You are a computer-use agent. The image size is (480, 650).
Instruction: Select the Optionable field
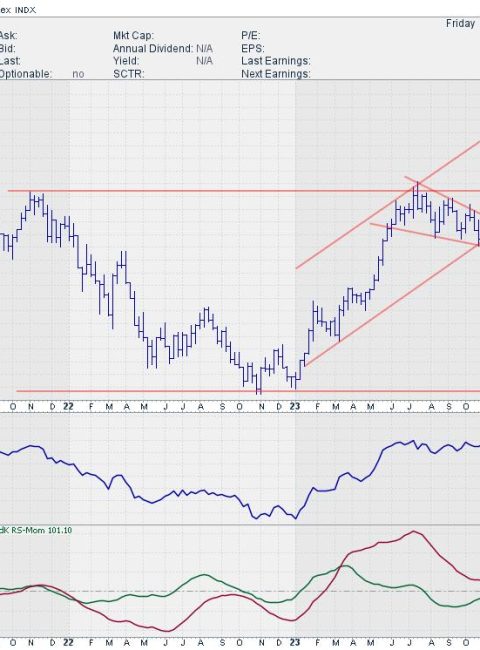coord(41,74)
